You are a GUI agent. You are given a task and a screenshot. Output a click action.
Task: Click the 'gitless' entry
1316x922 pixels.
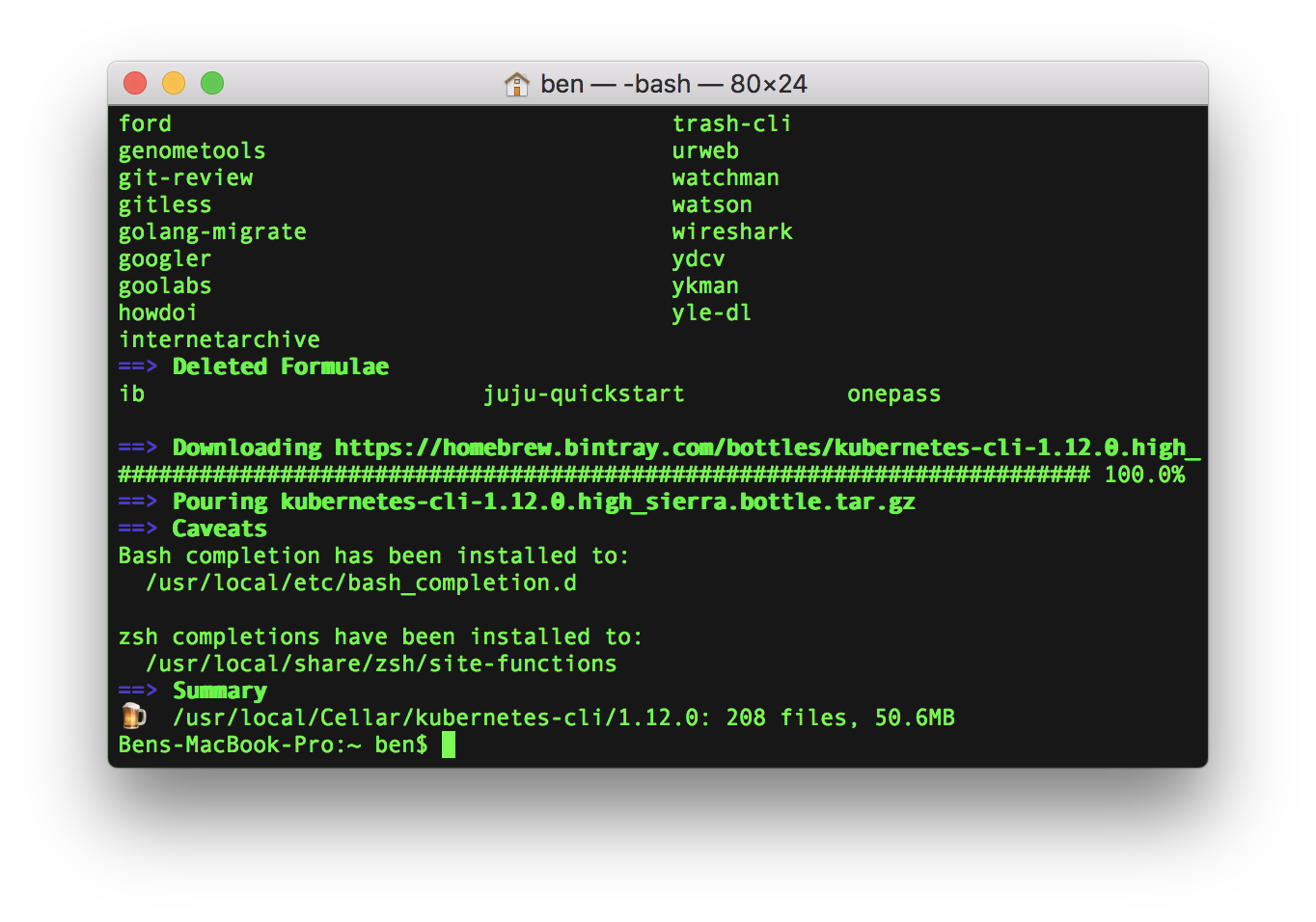[x=165, y=204]
